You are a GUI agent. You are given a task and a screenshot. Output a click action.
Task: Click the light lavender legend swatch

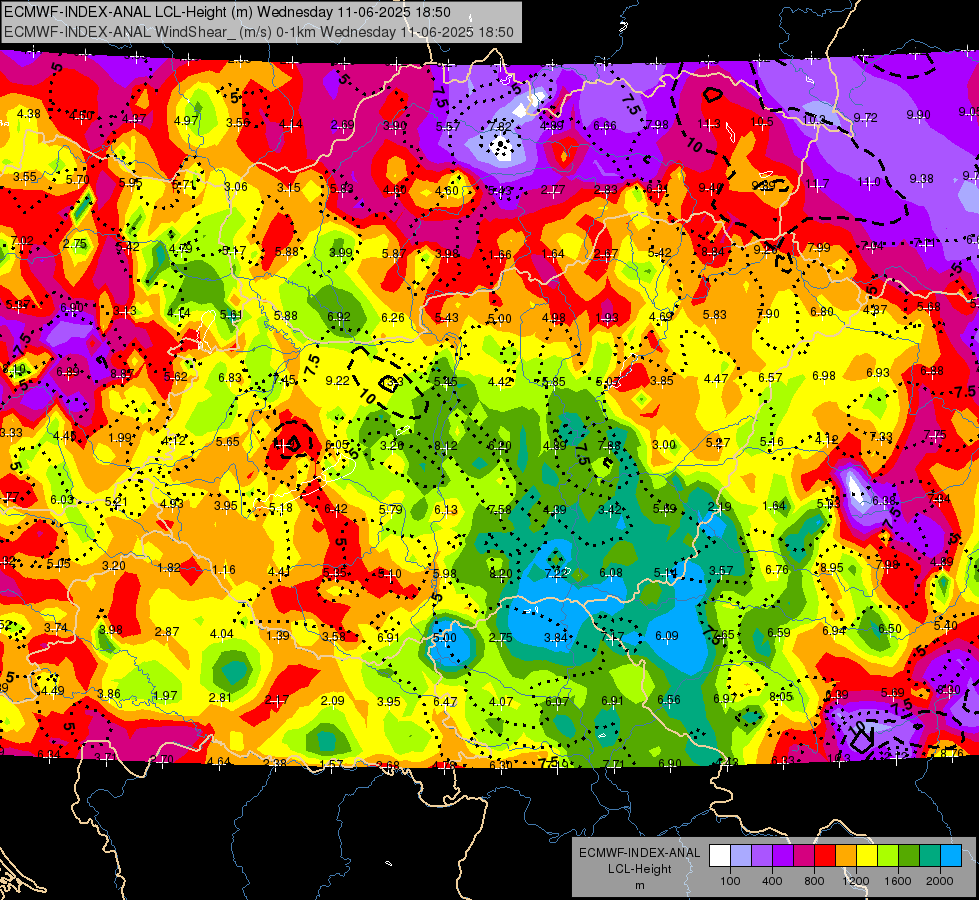[x=741, y=856]
